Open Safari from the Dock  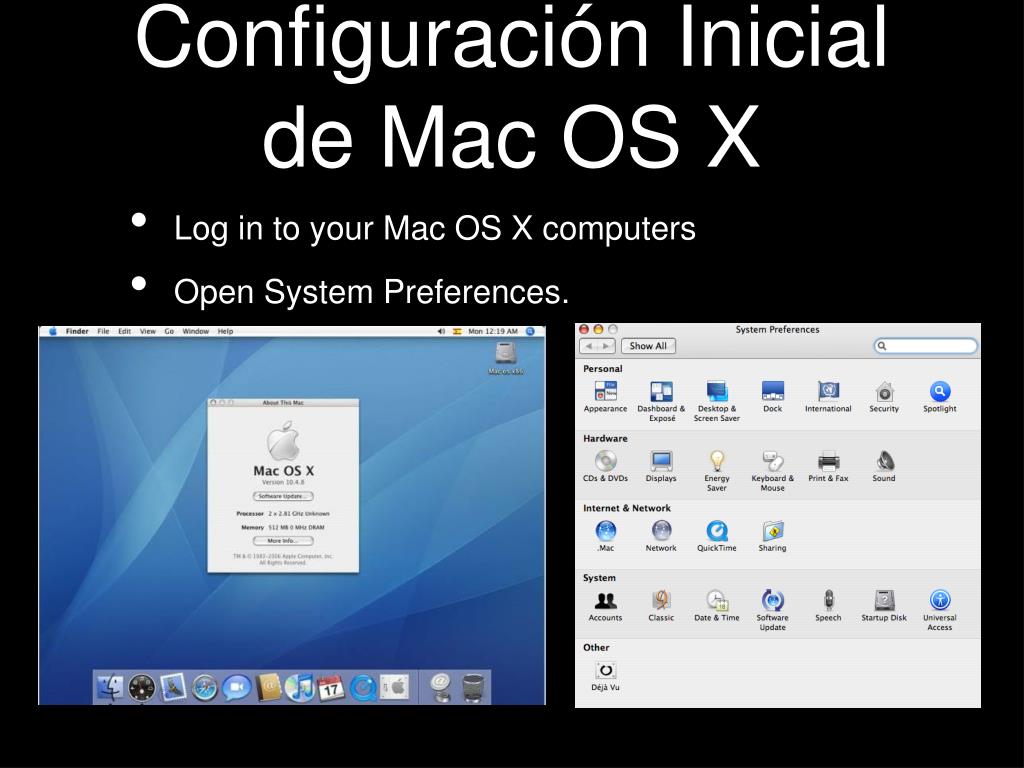click(x=204, y=688)
